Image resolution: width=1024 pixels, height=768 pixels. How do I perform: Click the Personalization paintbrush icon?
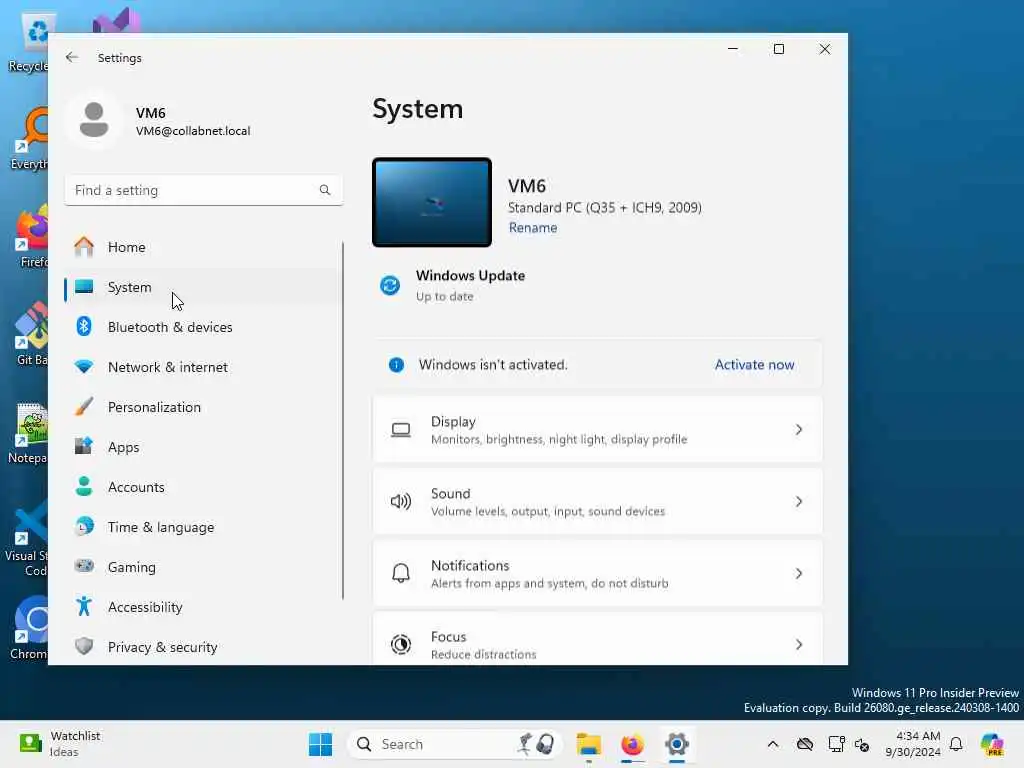(84, 406)
